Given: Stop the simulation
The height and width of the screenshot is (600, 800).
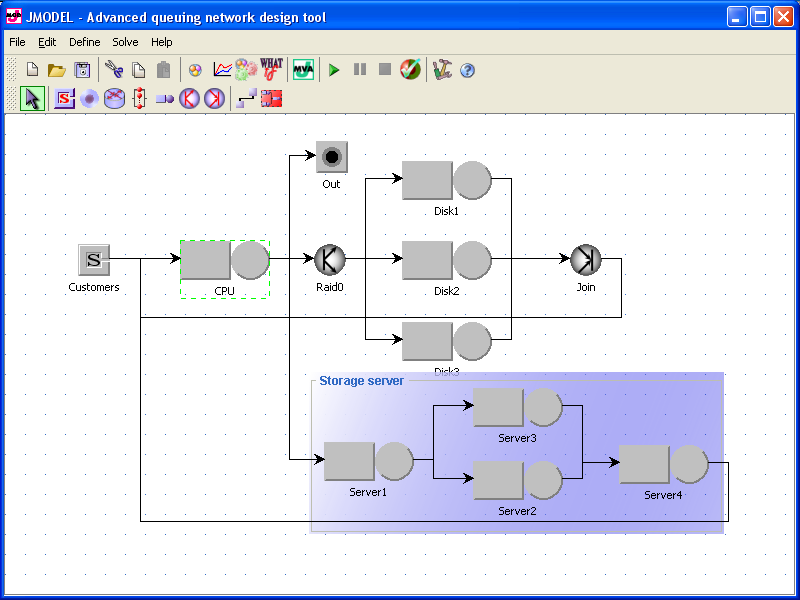Looking at the screenshot, I should click(x=385, y=70).
